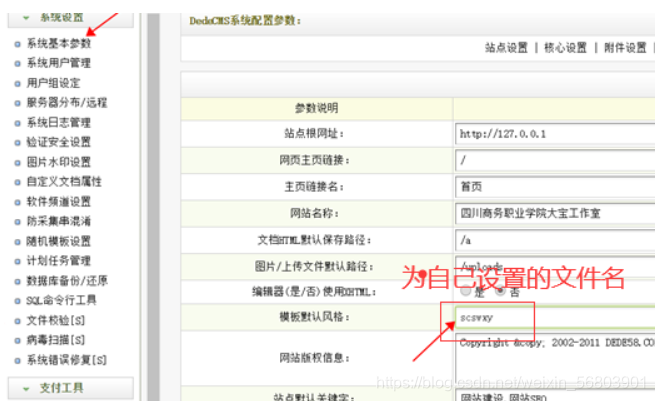
Task: Click bullet icon beside 系统基本参数
Action: pyautogui.click(x=18, y=44)
